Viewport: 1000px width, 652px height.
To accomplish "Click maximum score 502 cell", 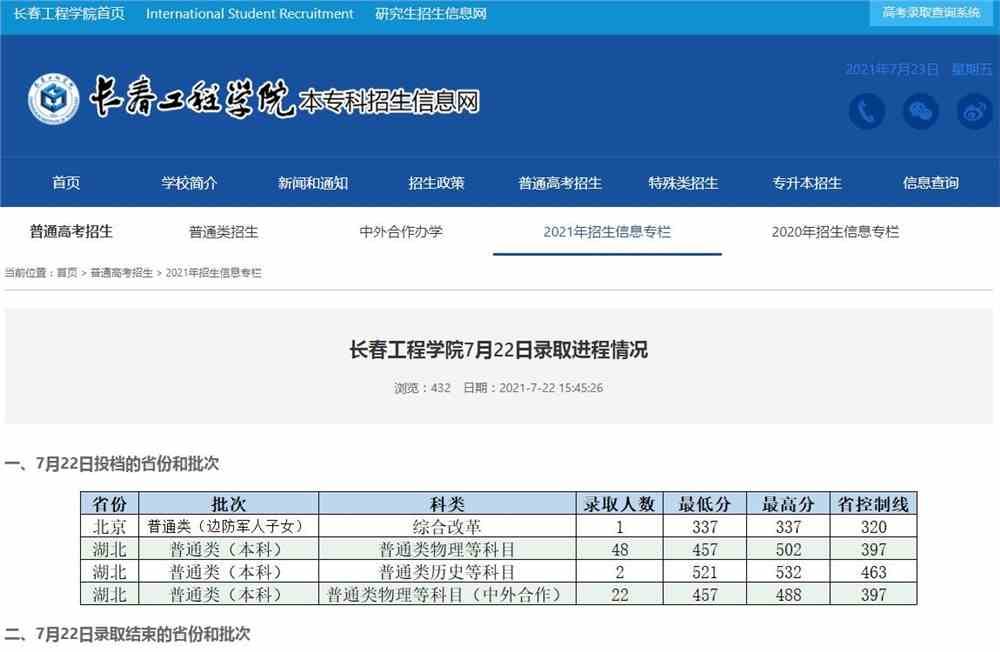I will (x=788, y=549).
